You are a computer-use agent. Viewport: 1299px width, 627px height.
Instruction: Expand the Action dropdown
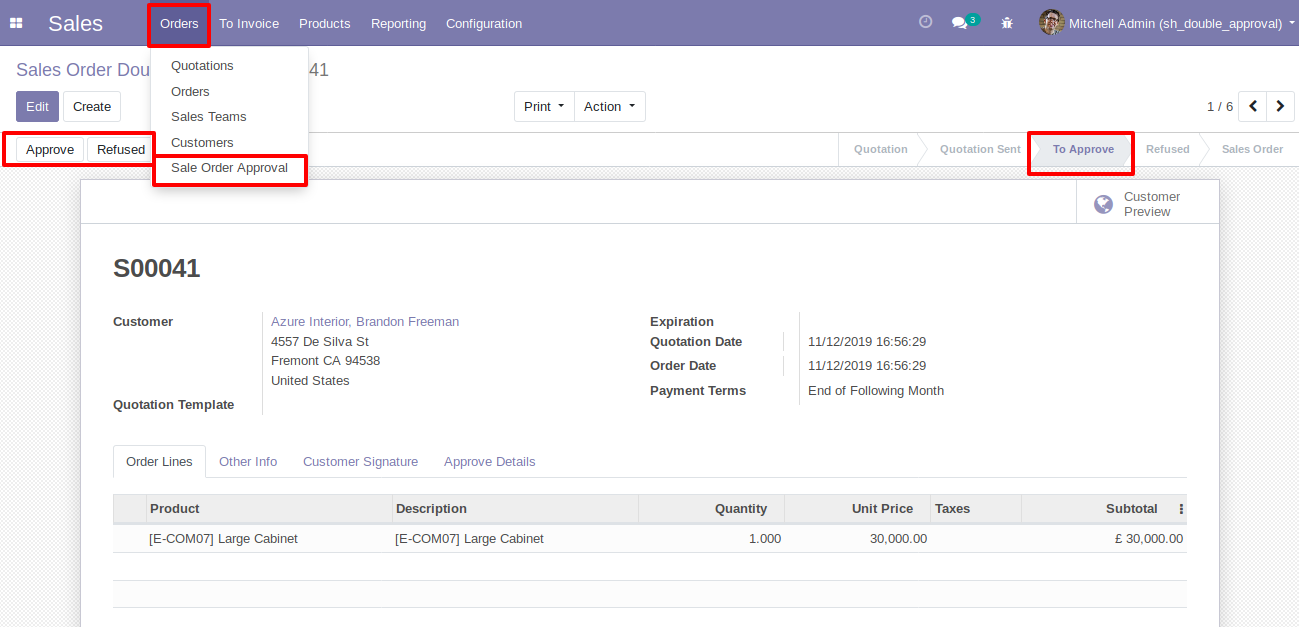609,106
